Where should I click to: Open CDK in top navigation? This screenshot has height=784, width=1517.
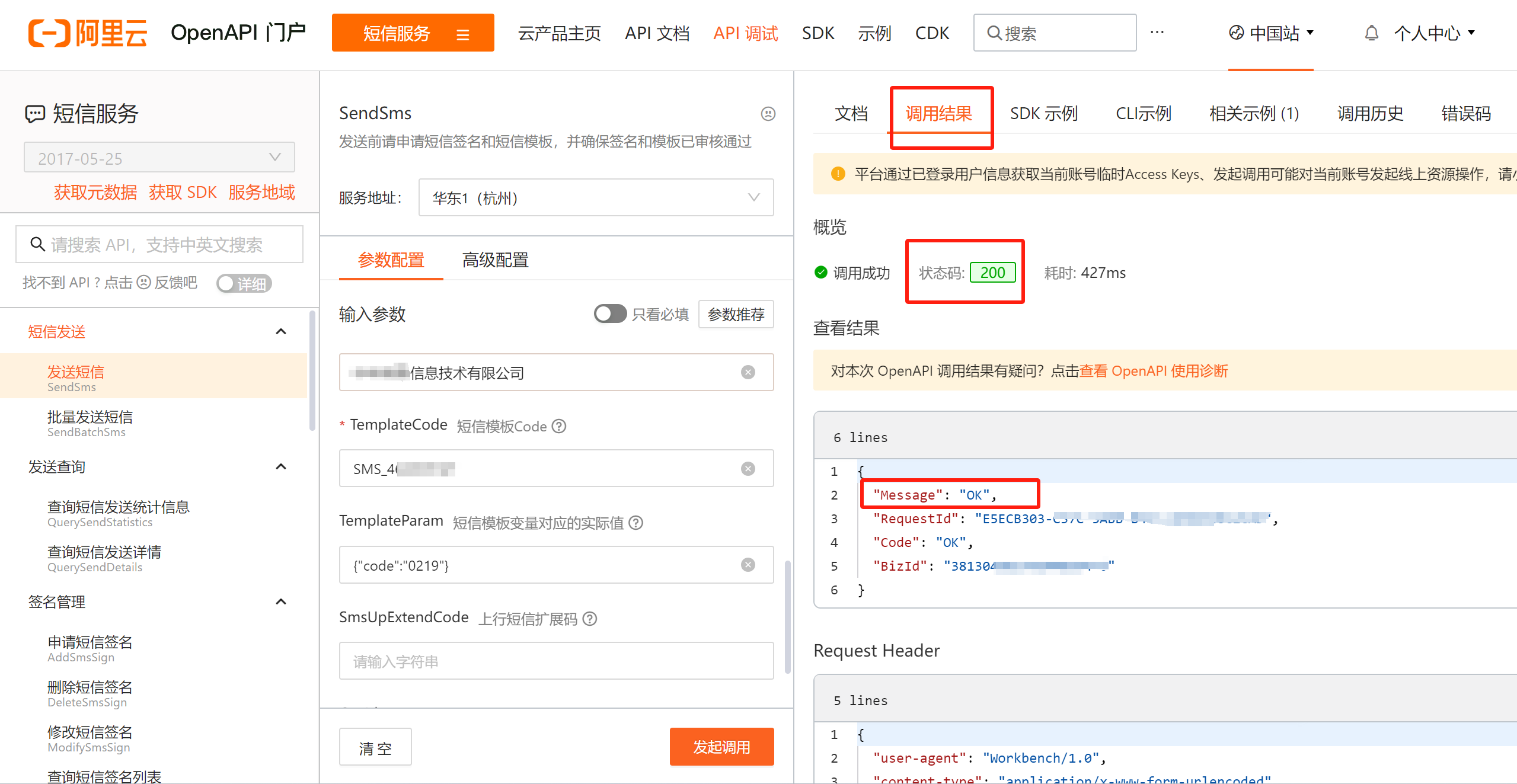pyautogui.click(x=932, y=33)
